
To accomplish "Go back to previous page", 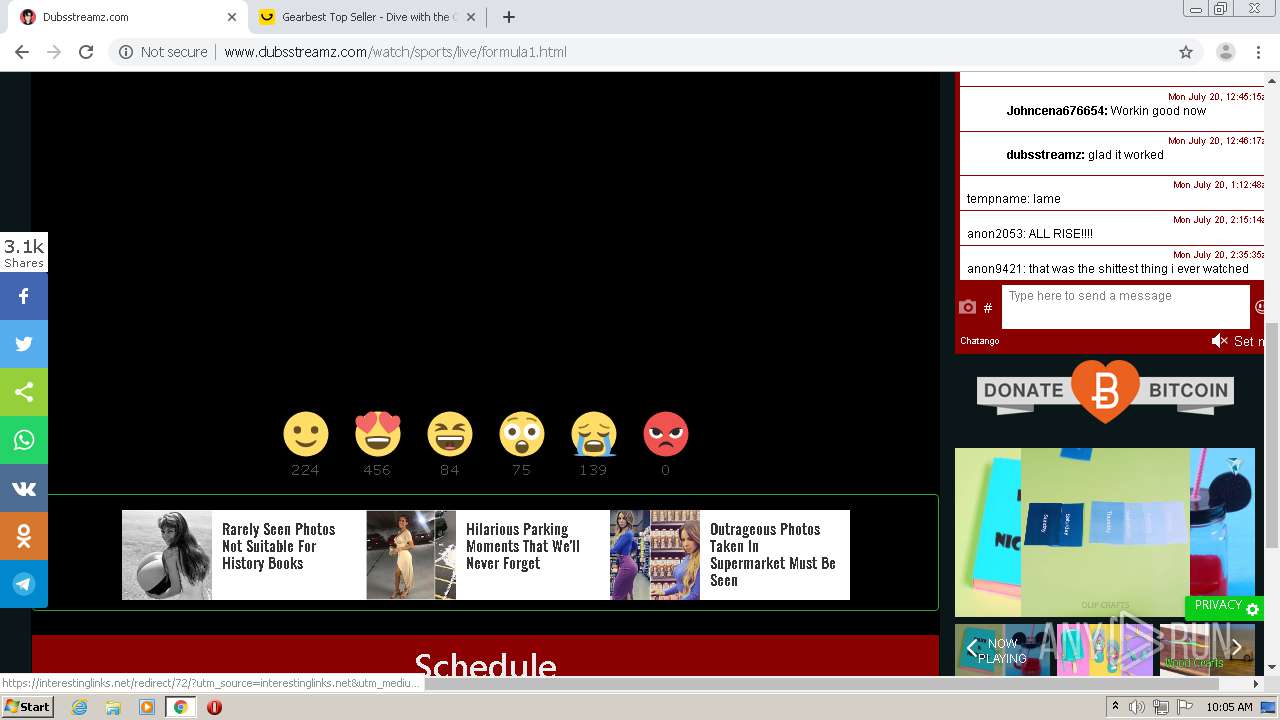I will [22, 52].
